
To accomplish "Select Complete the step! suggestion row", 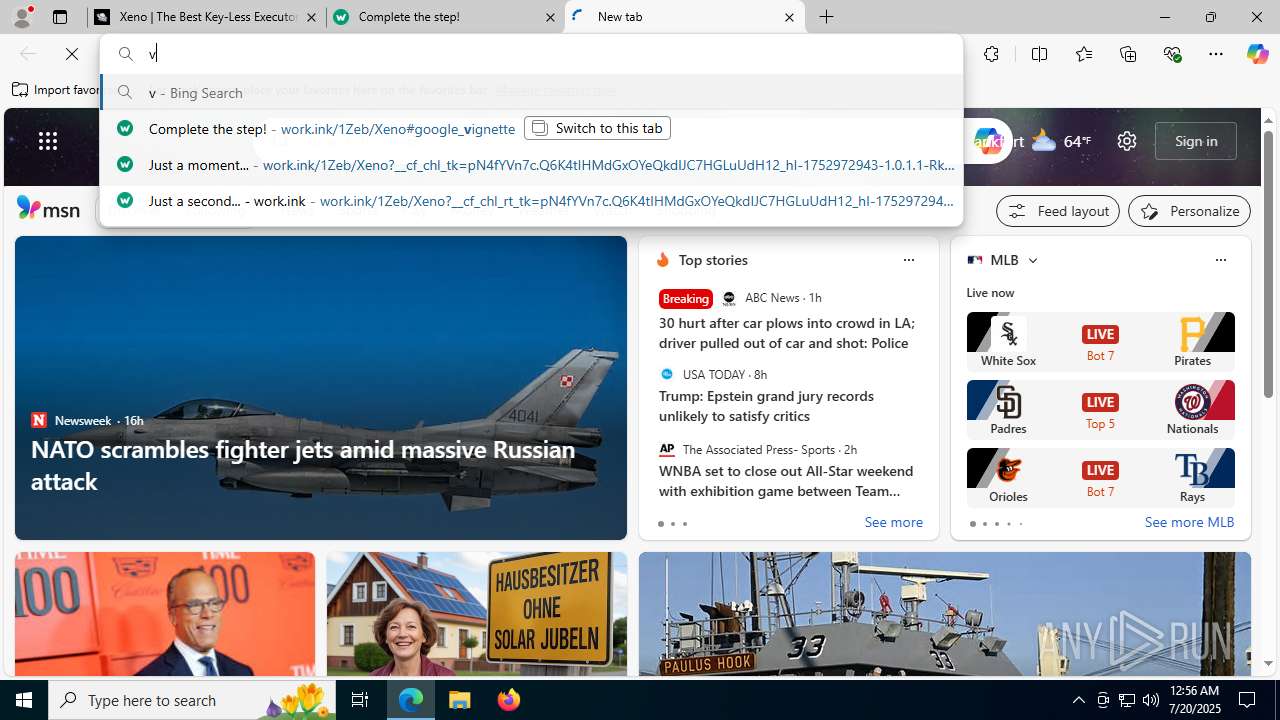I will click(531, 128).
